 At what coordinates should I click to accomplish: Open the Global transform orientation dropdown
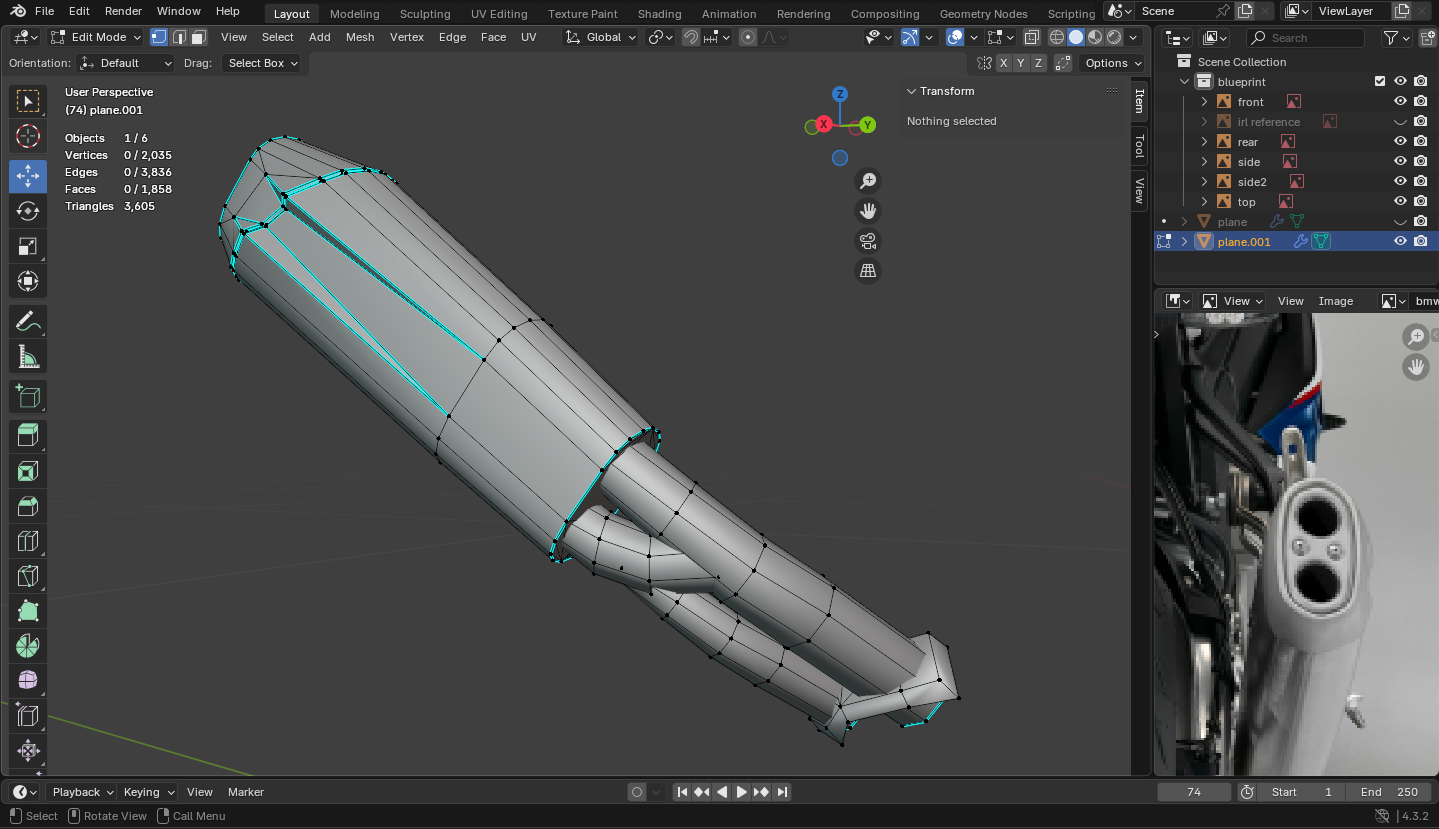pos(599,37)
